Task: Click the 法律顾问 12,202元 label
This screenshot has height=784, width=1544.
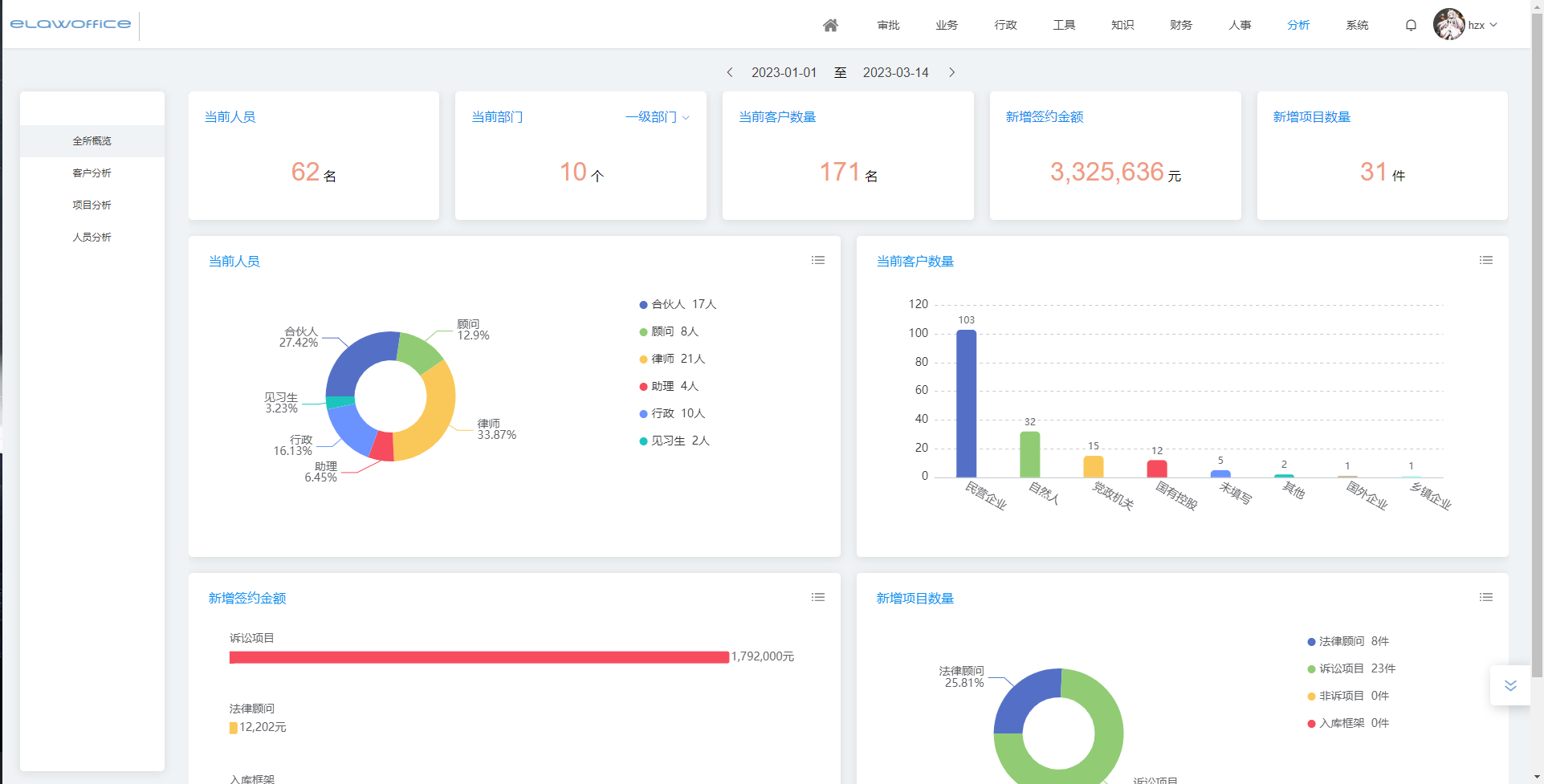Action: pos(263,727)
